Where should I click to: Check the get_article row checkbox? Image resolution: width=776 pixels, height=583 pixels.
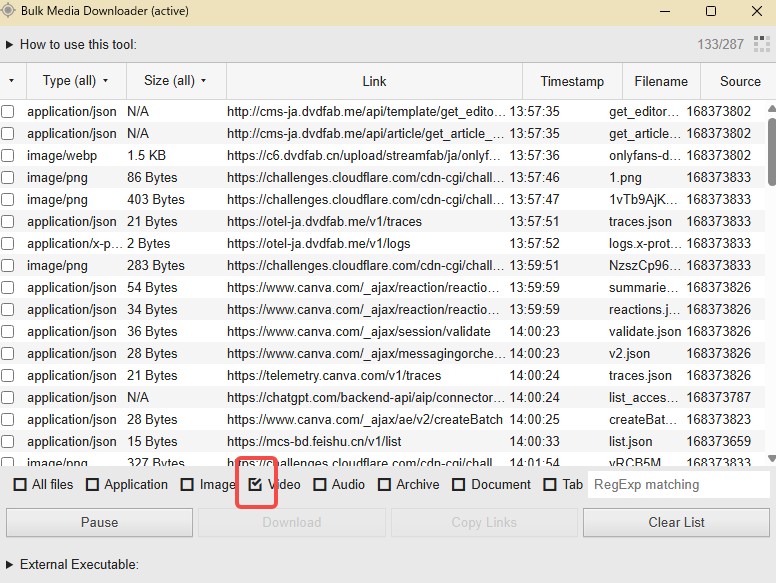[x=7, y=134]
